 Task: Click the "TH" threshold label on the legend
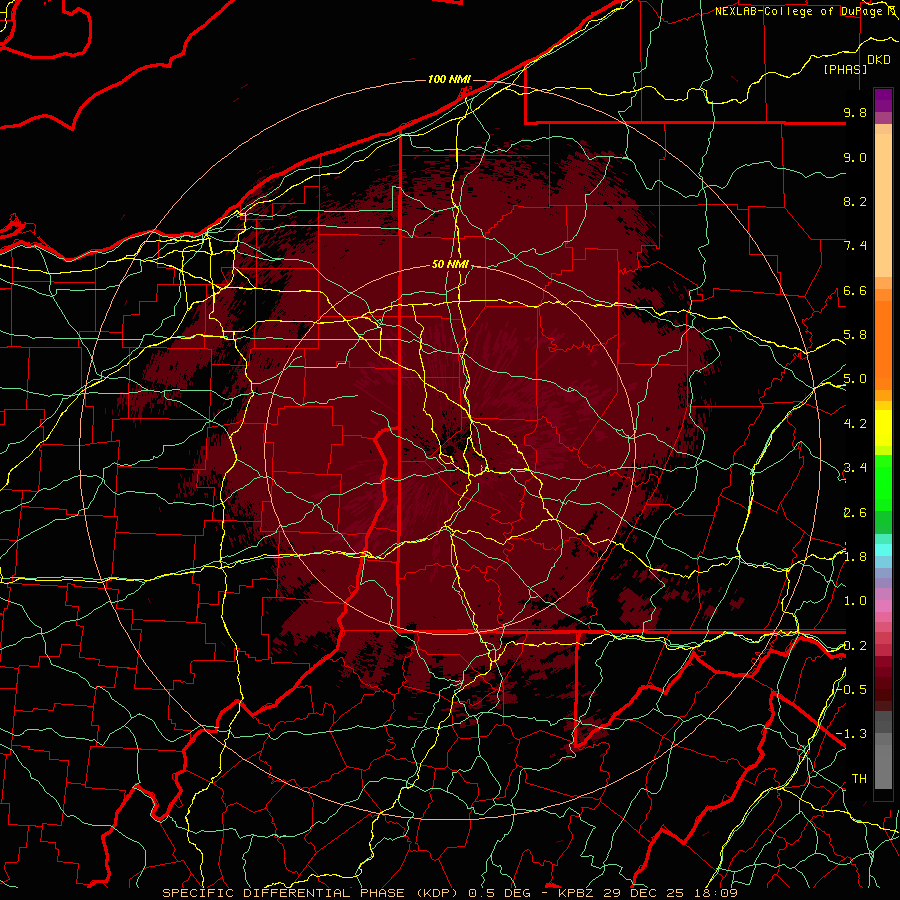click(x=859, y=779)
